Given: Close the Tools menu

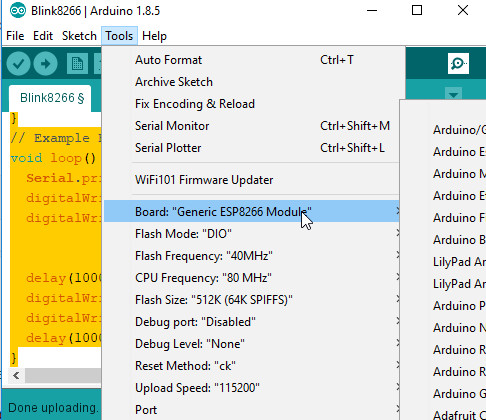Looking at the screenshot, I should tap(119, 36).
